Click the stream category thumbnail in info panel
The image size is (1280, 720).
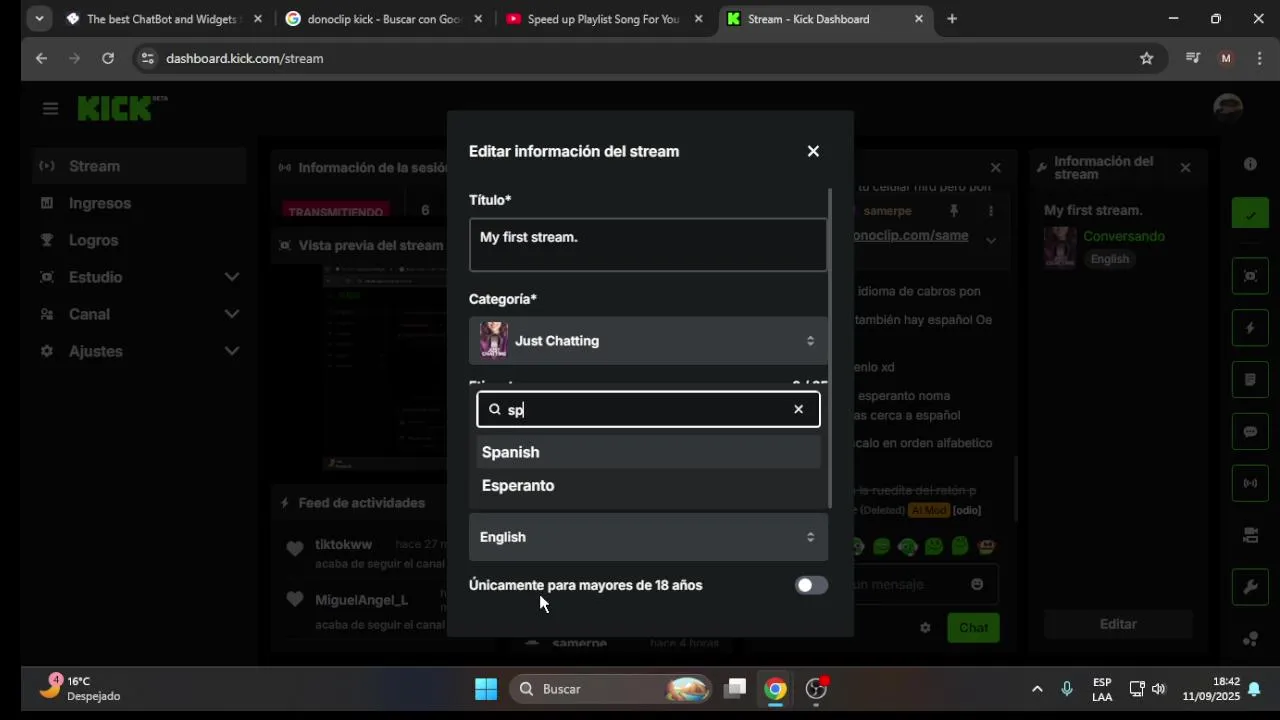pos(1059,247)
